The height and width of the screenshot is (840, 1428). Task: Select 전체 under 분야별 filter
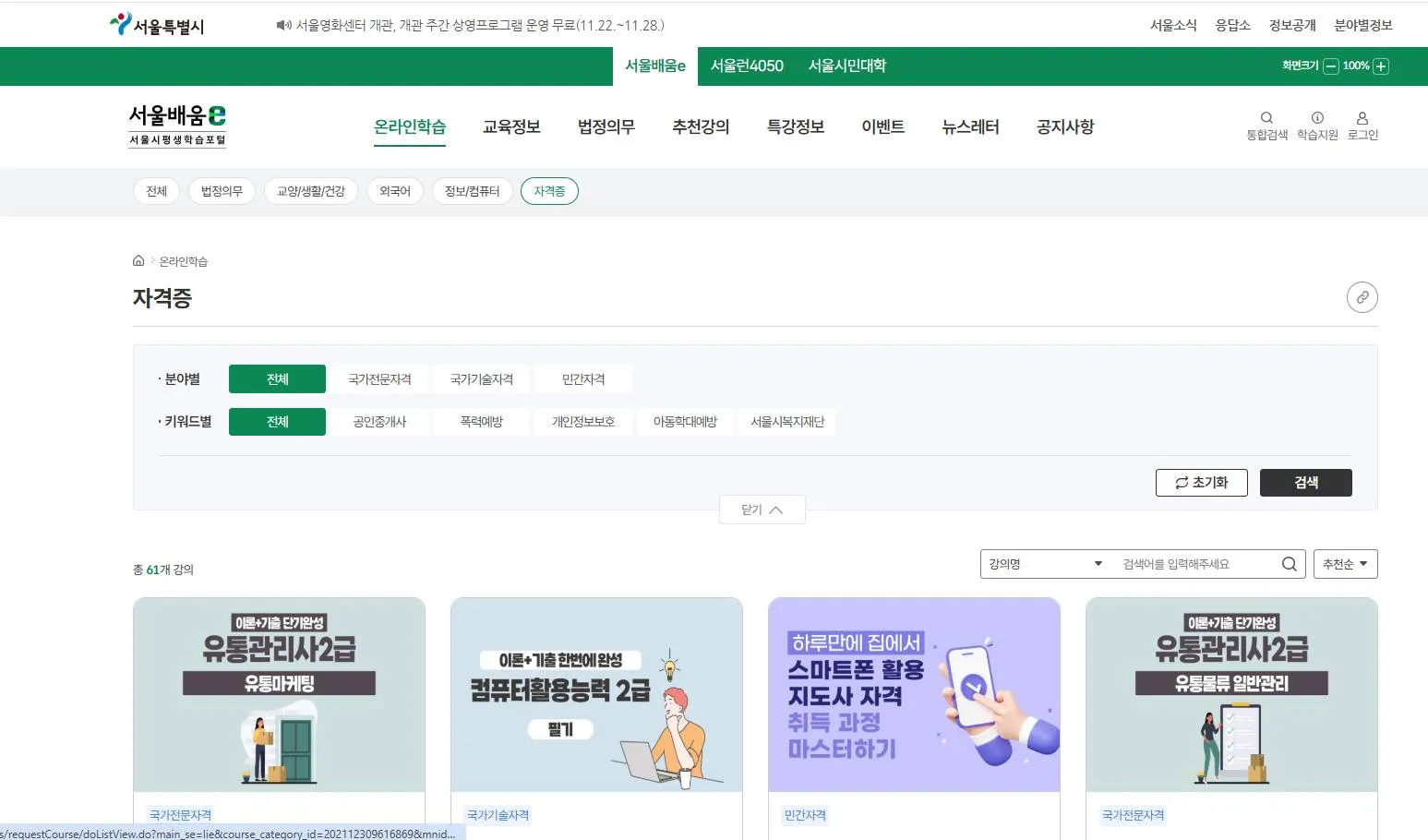coord(277,379)
